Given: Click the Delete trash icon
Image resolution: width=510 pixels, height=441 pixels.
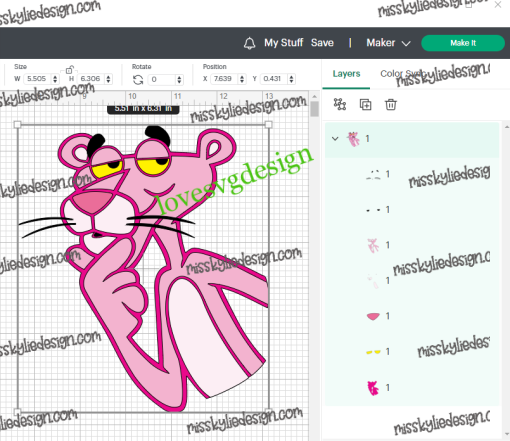Looking at the screenshot, I should click(x=391, y=105).
